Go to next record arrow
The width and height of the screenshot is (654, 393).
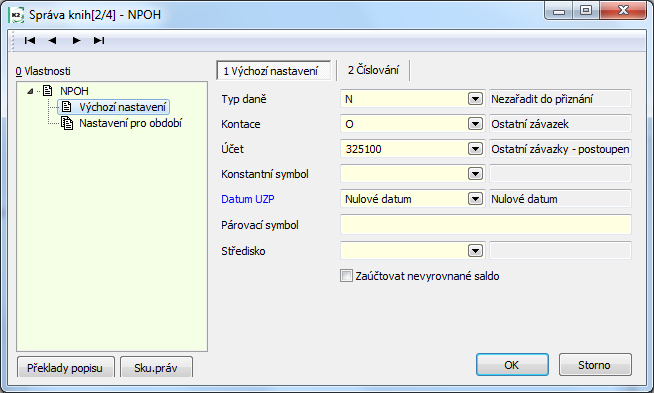point(76,40)
